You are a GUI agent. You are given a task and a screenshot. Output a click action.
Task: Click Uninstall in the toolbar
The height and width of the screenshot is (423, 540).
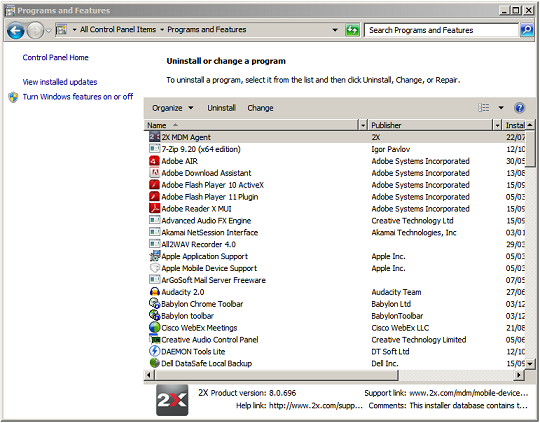[x=221, y=108]
